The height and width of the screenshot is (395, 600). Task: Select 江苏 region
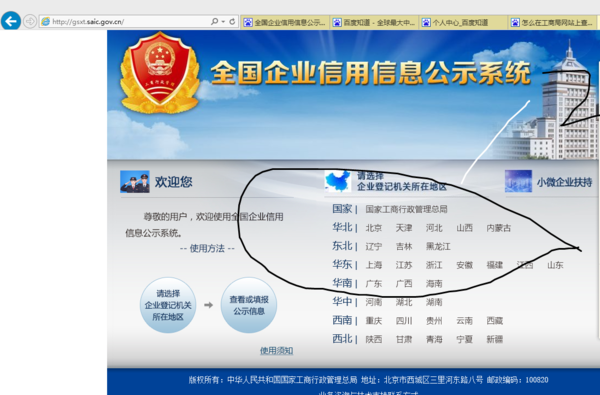point(404,265)
